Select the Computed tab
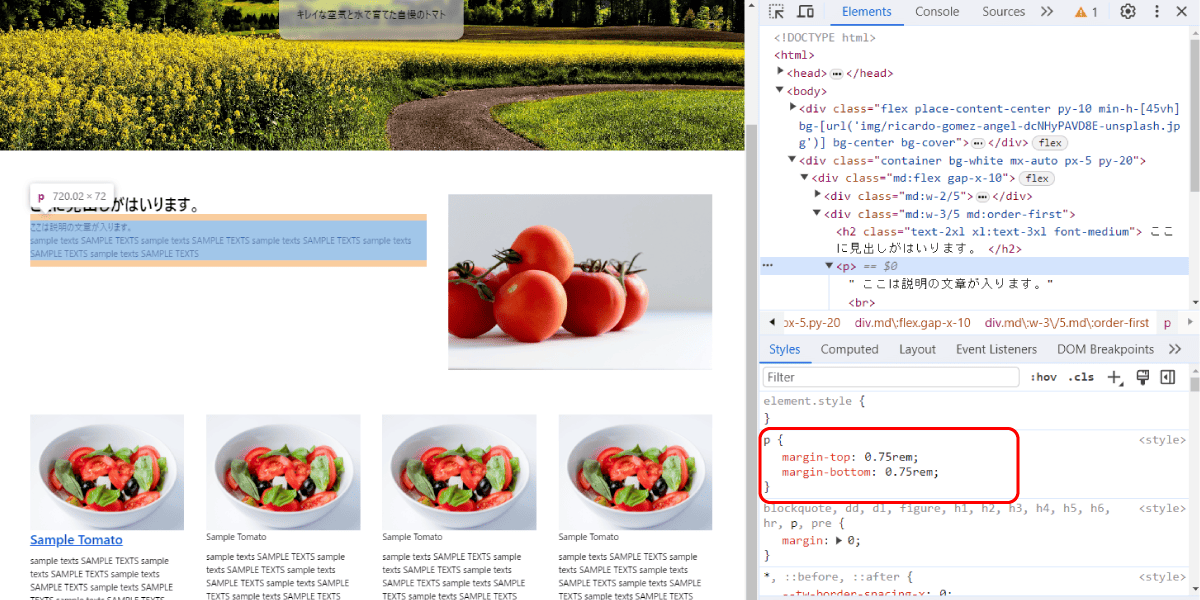 click(x=849, y=349)
